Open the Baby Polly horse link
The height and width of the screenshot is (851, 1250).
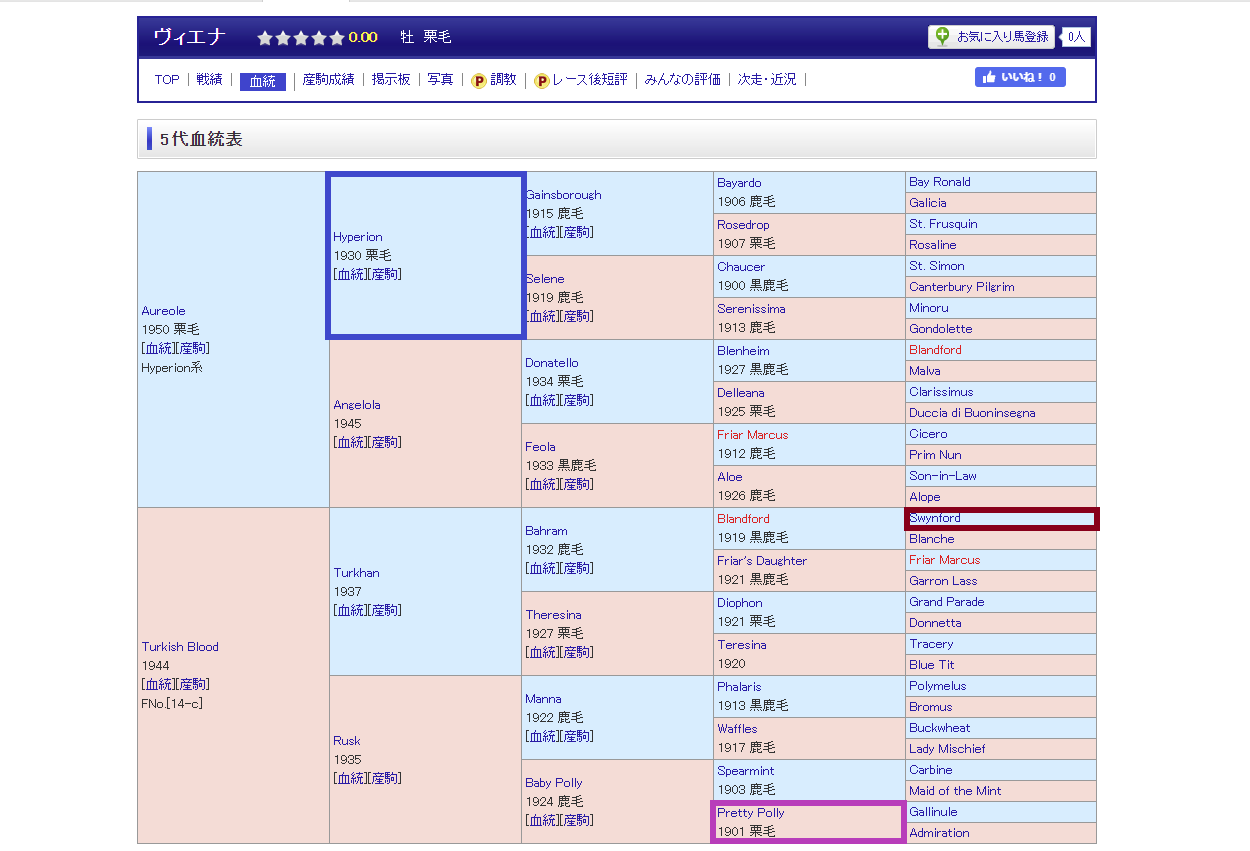[x=554, y=783]
